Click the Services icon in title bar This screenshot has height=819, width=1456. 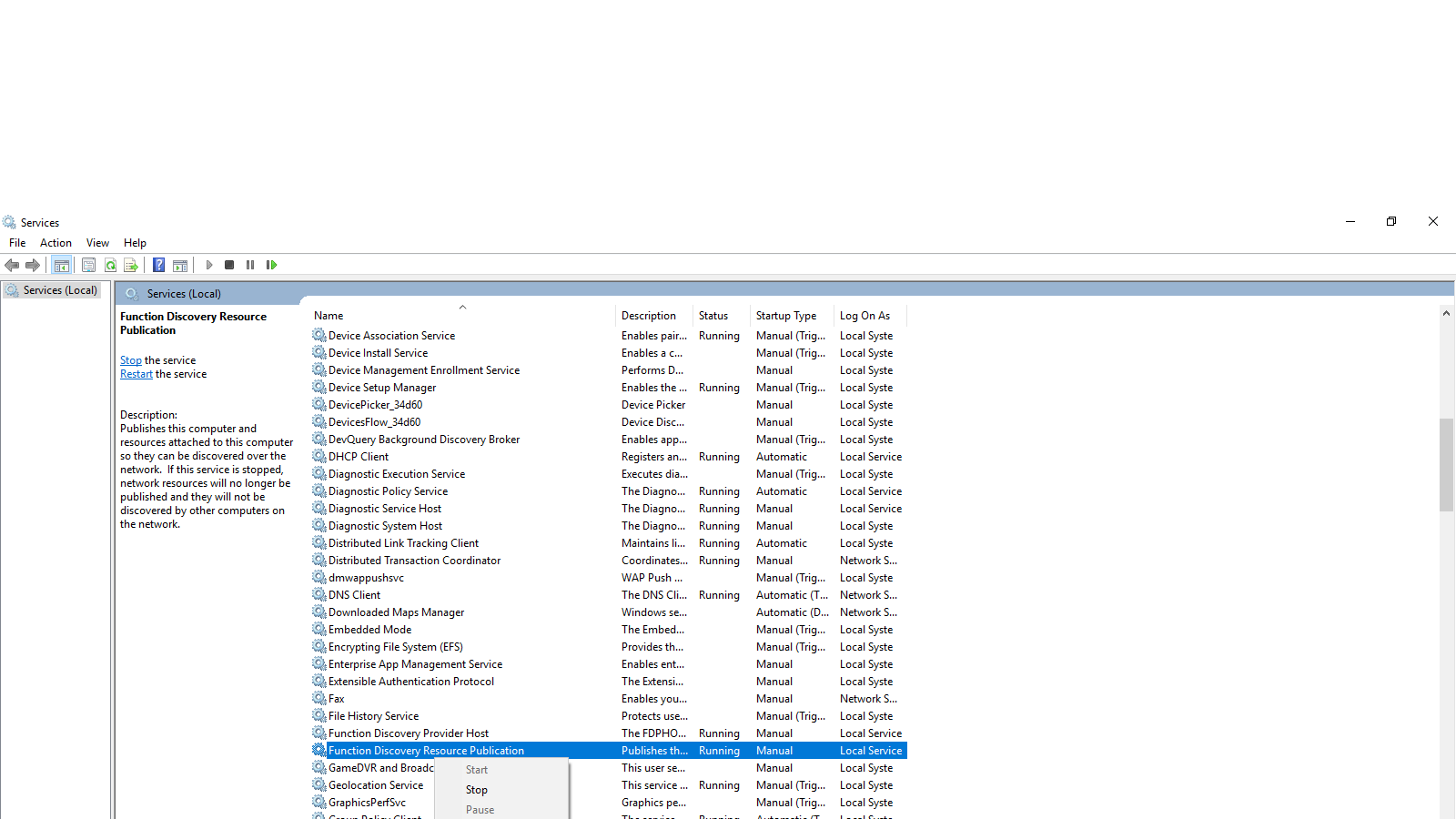(9, 222)
